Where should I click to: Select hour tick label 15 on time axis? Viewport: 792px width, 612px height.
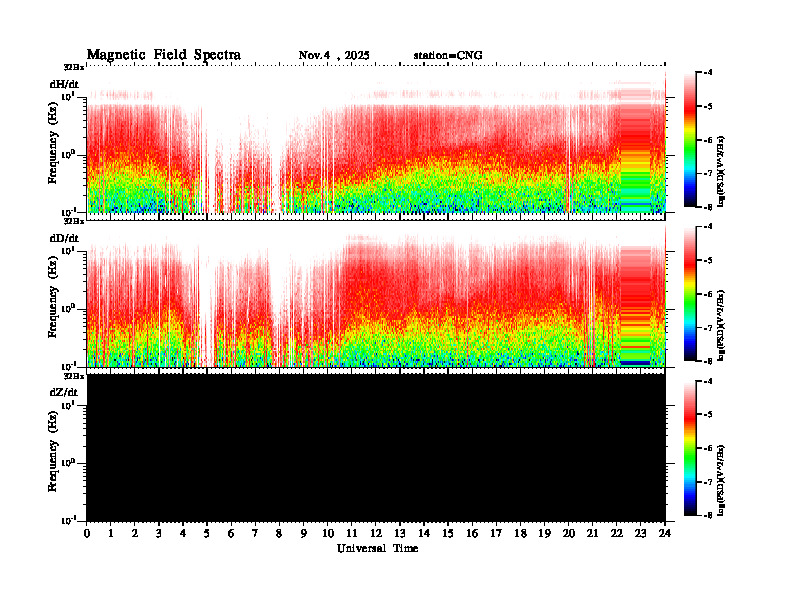point(448,533)
